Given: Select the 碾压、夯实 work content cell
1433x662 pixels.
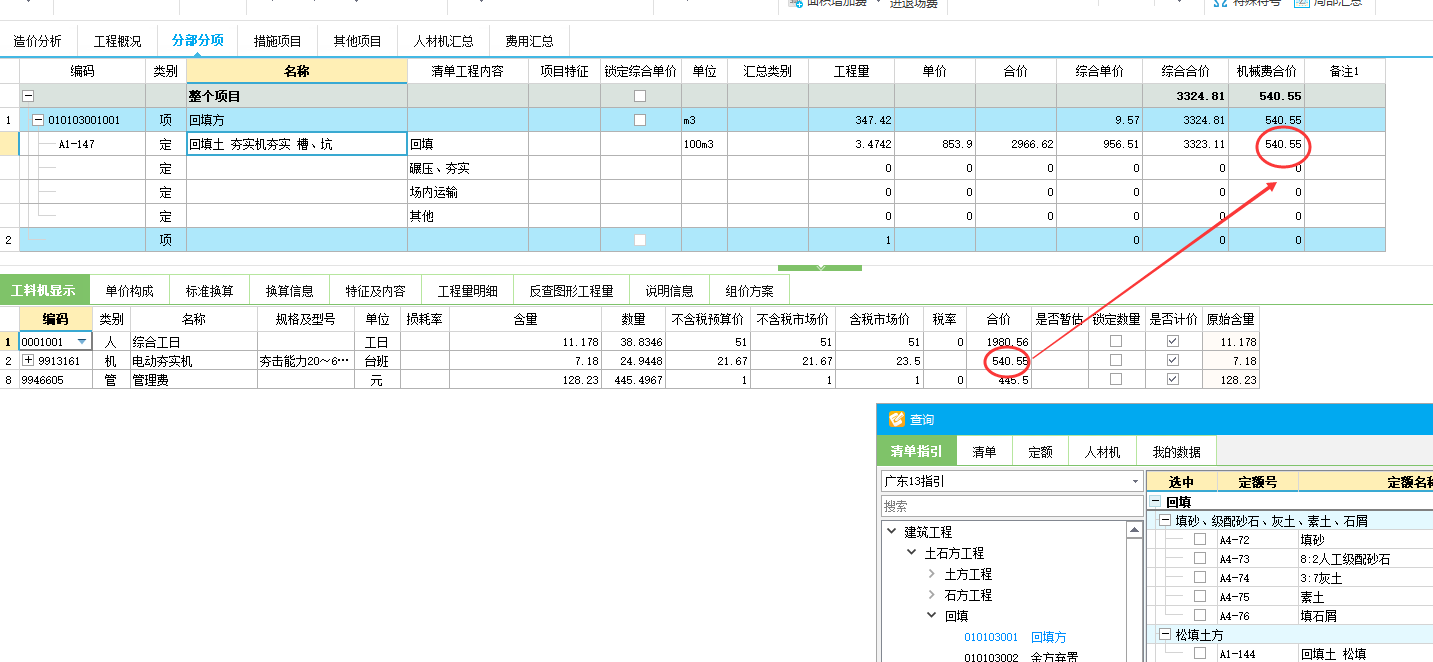Looking at the screenshot, I should (468, 168).
